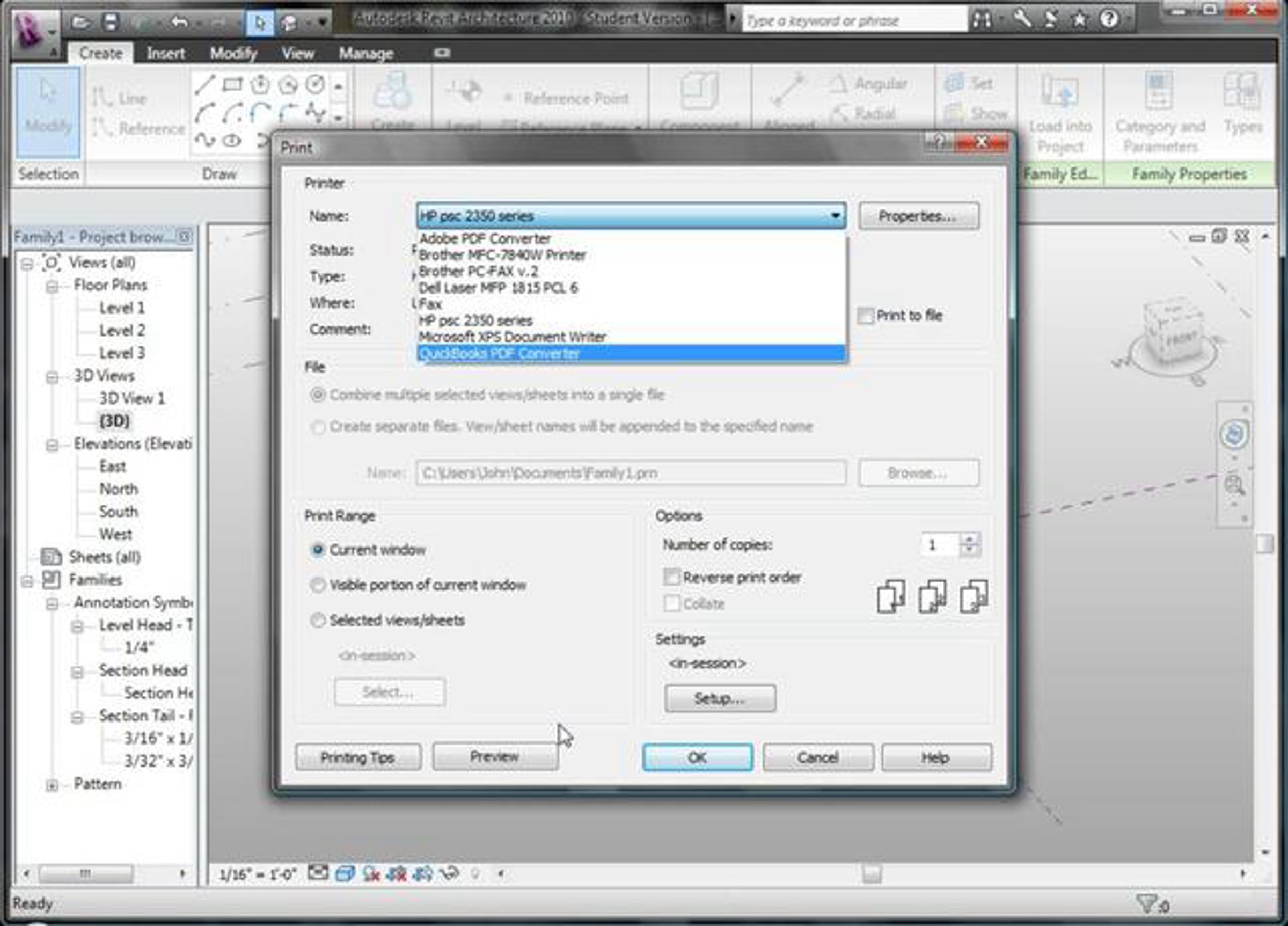Click the Save disk icon in quick access toolbar
The width and height of the screenshot is (1288, 926).
point(111,23)
